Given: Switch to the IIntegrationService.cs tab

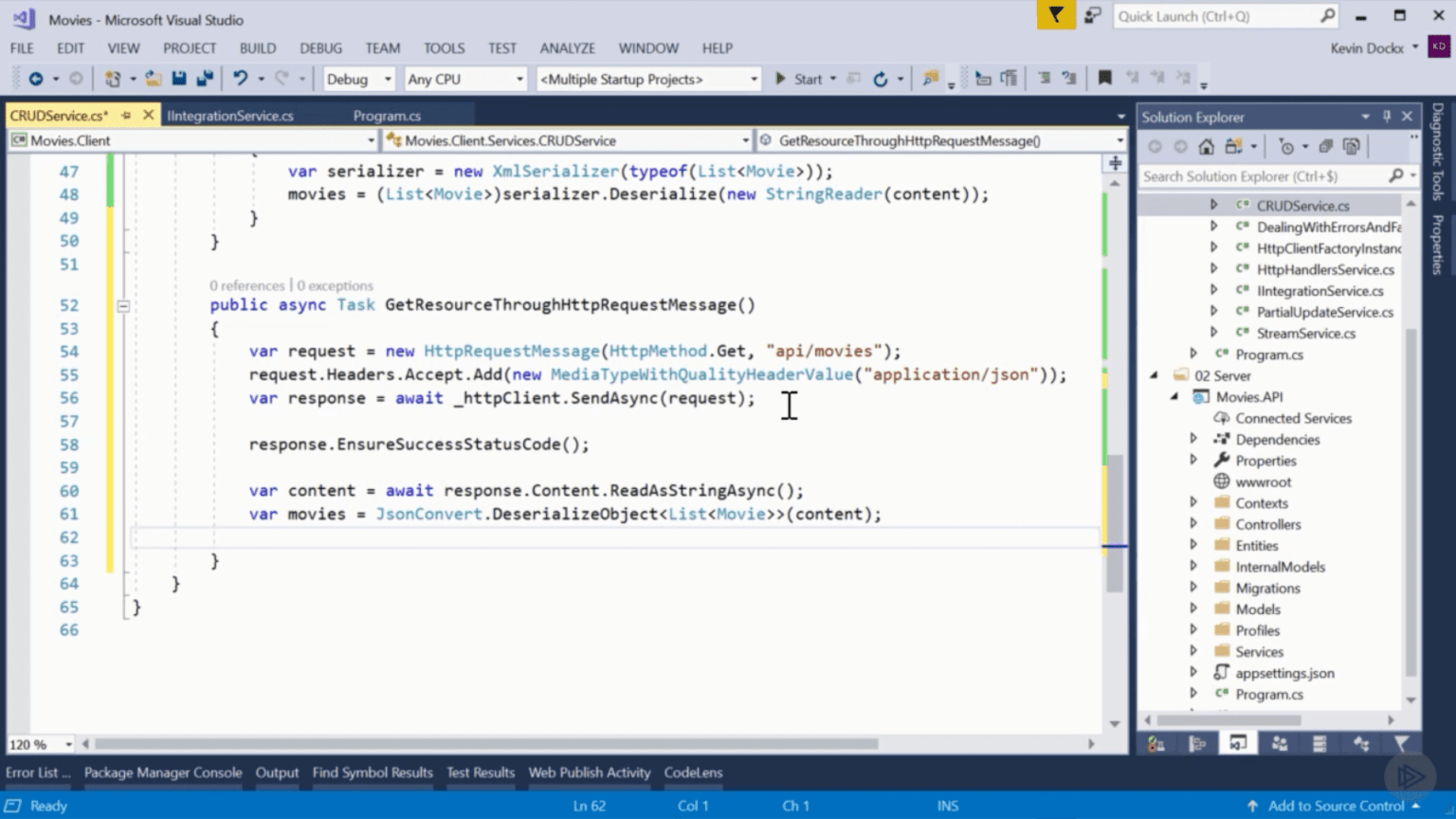Looking at the screenshot, I should pyautogui.click(x=230, y=115).
